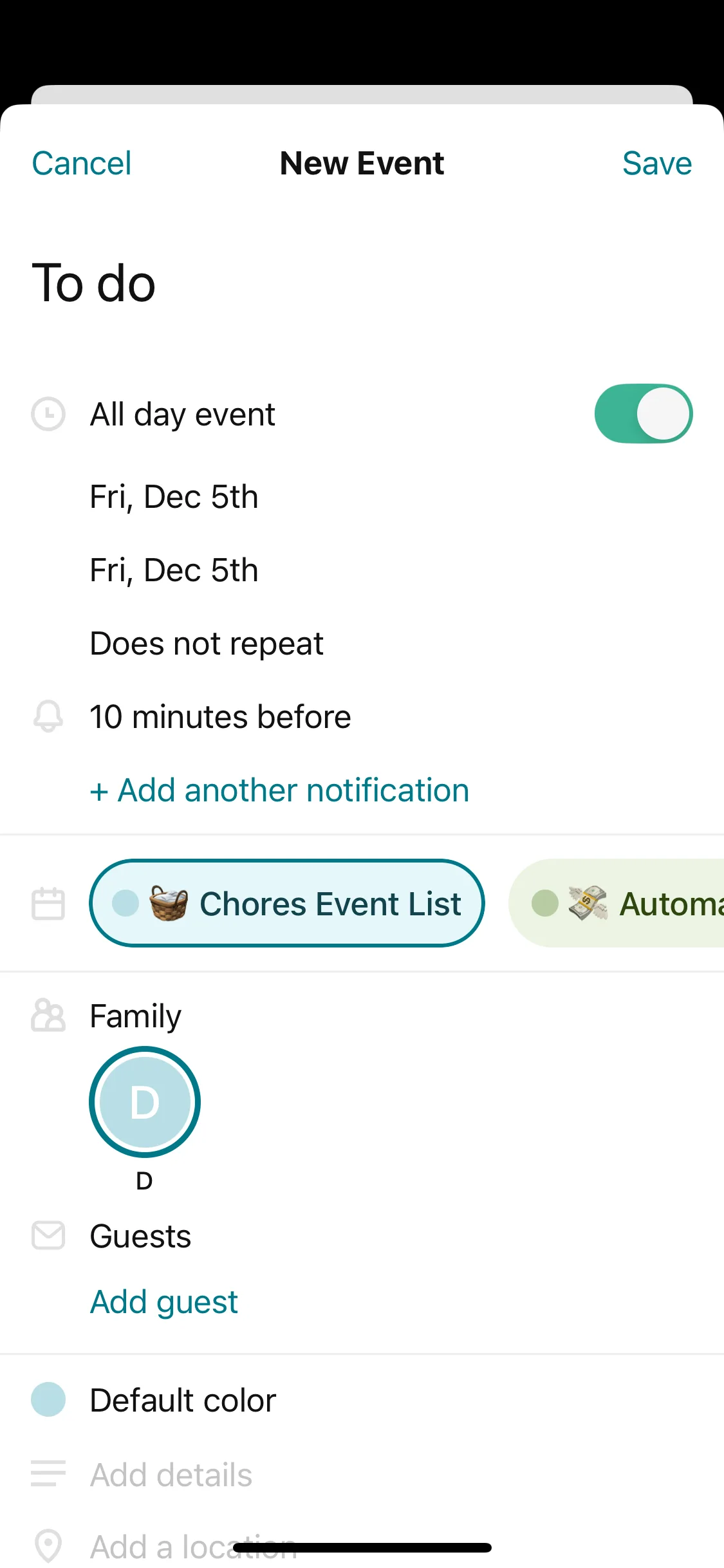Open the Does not repeat options
The width and height of the screenshot is (724, 1568).
tap(207, 644)
